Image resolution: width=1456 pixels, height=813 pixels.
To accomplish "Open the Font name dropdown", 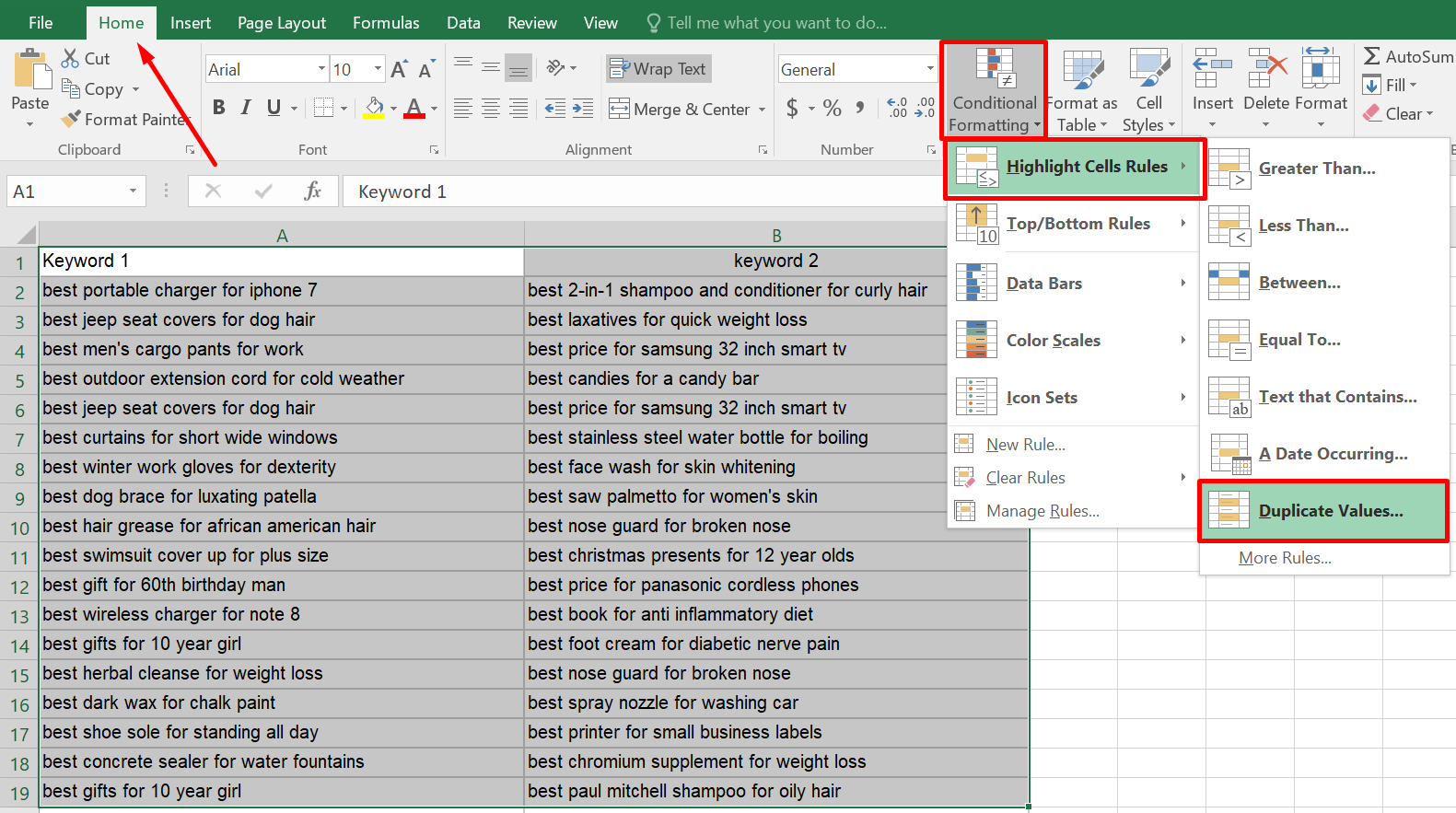I will [x=321, y=69].
